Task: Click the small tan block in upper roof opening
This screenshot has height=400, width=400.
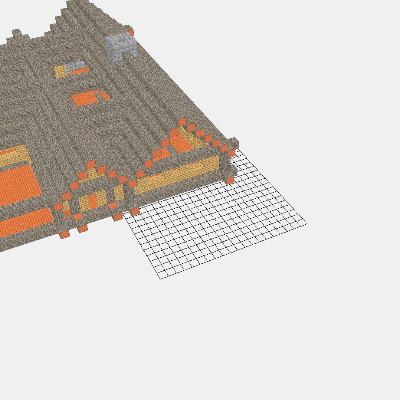Action: pyautogui.click(x=60, y=71)
